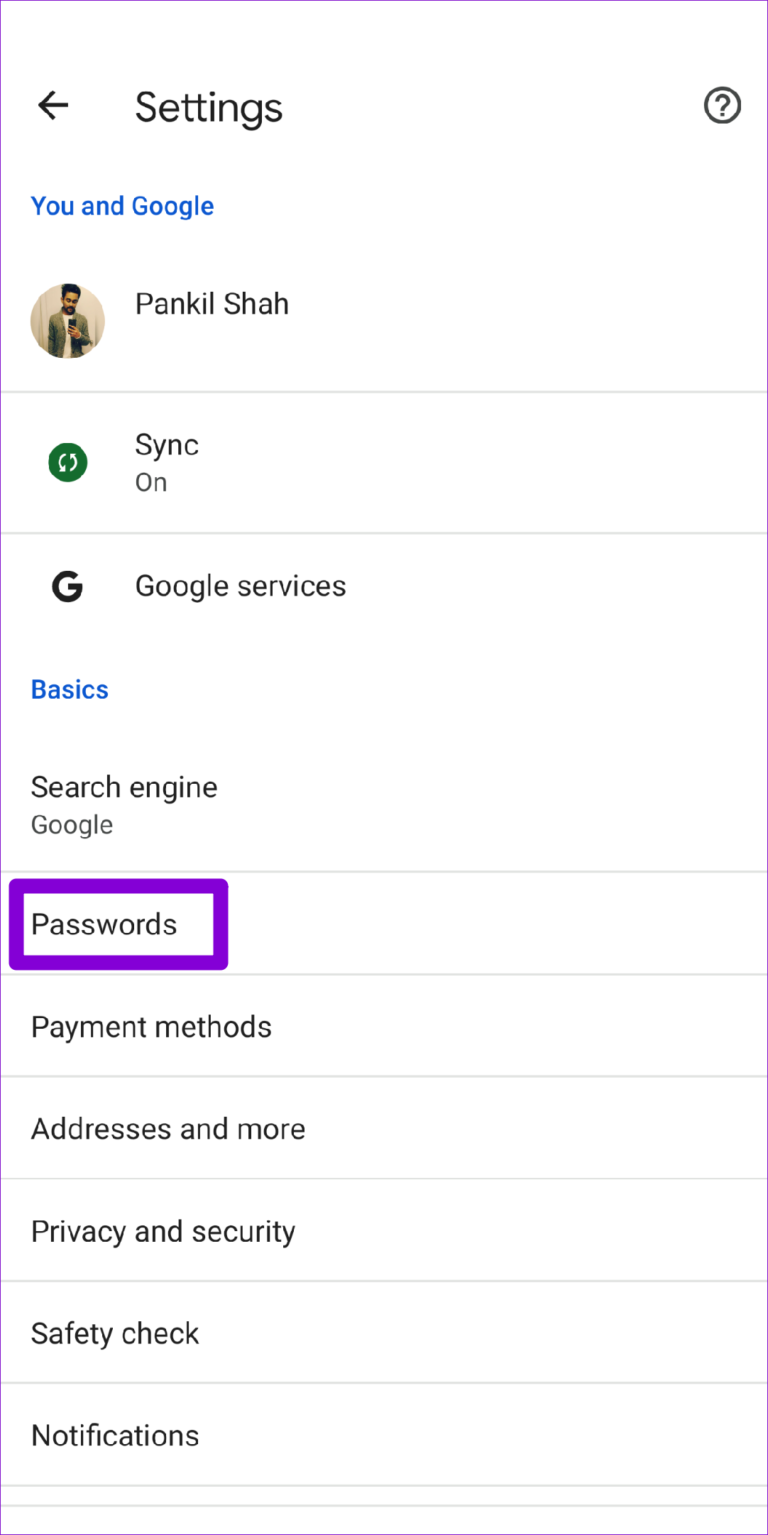
Task: Tap Pankil Shah's profile picture
Action: click(x=67, y=321)
